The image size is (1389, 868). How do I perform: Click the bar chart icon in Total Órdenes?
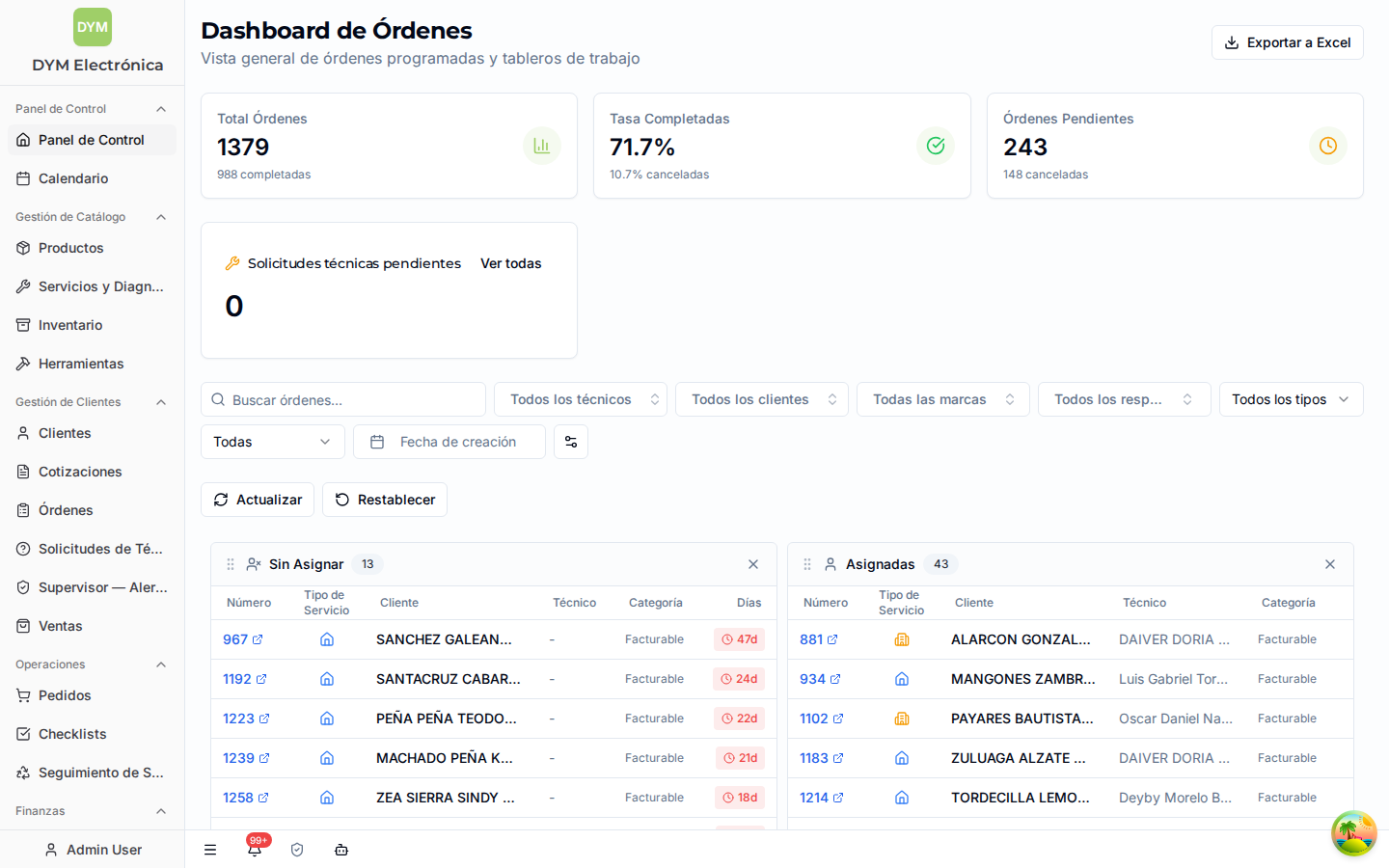542,146
